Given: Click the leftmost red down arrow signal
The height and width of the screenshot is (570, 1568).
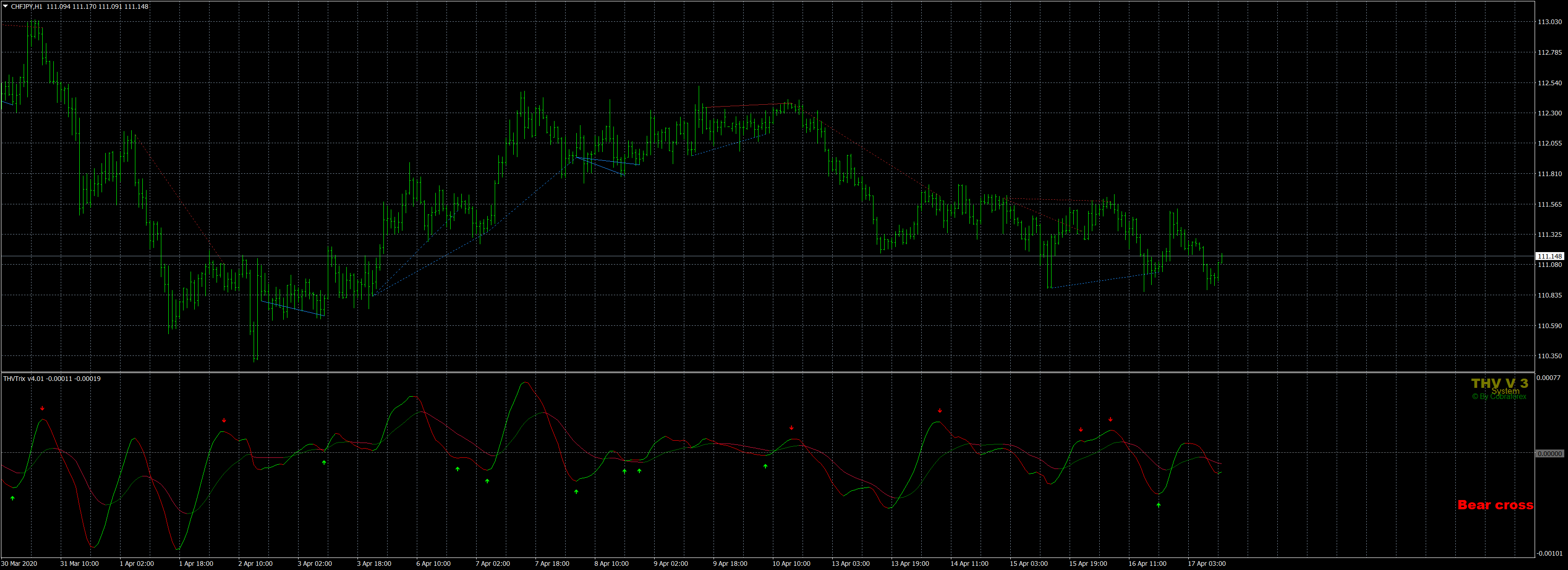Looking at the screenshot, I should coord(43,408).
